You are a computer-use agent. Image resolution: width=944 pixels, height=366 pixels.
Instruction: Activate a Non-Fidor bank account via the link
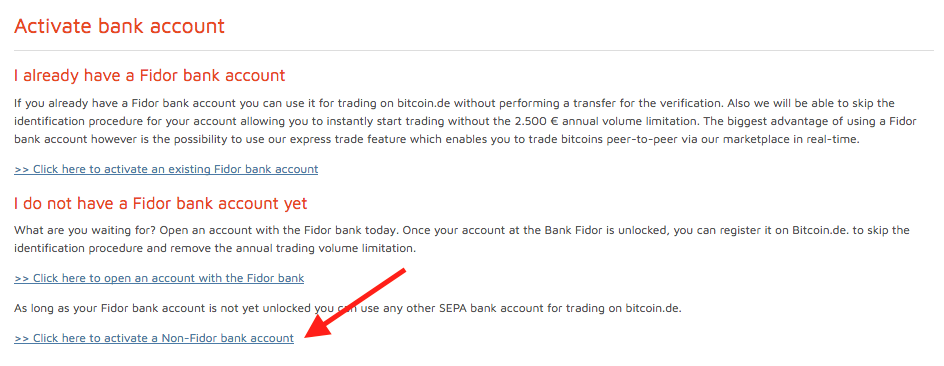[154, 338]
